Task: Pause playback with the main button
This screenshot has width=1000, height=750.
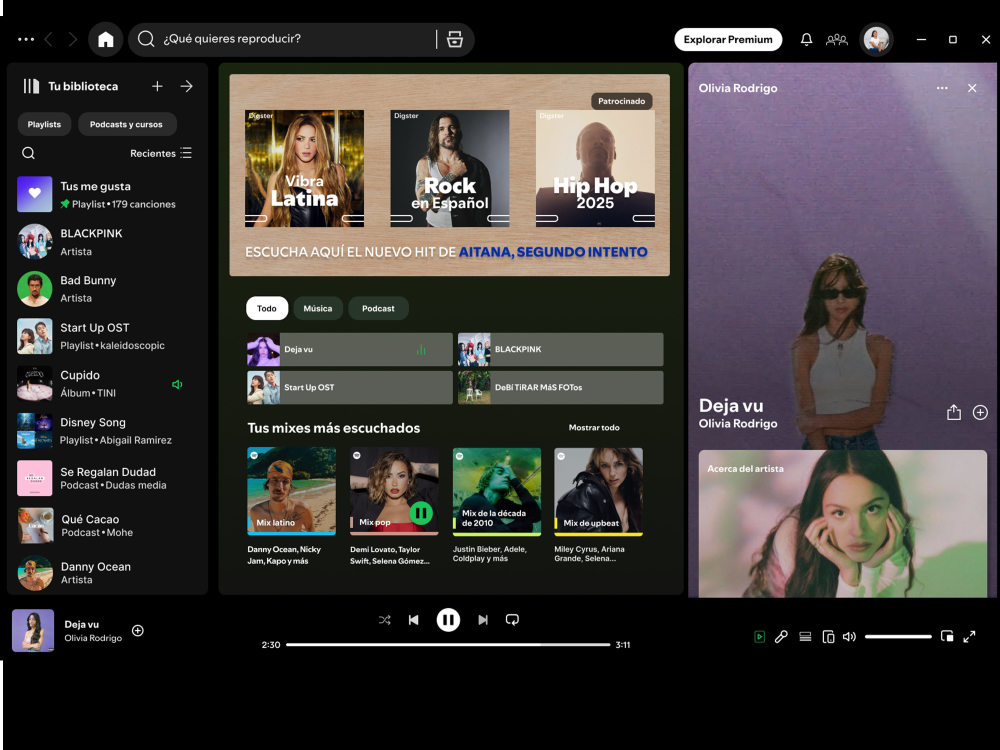Action: (x=448, y=620)
